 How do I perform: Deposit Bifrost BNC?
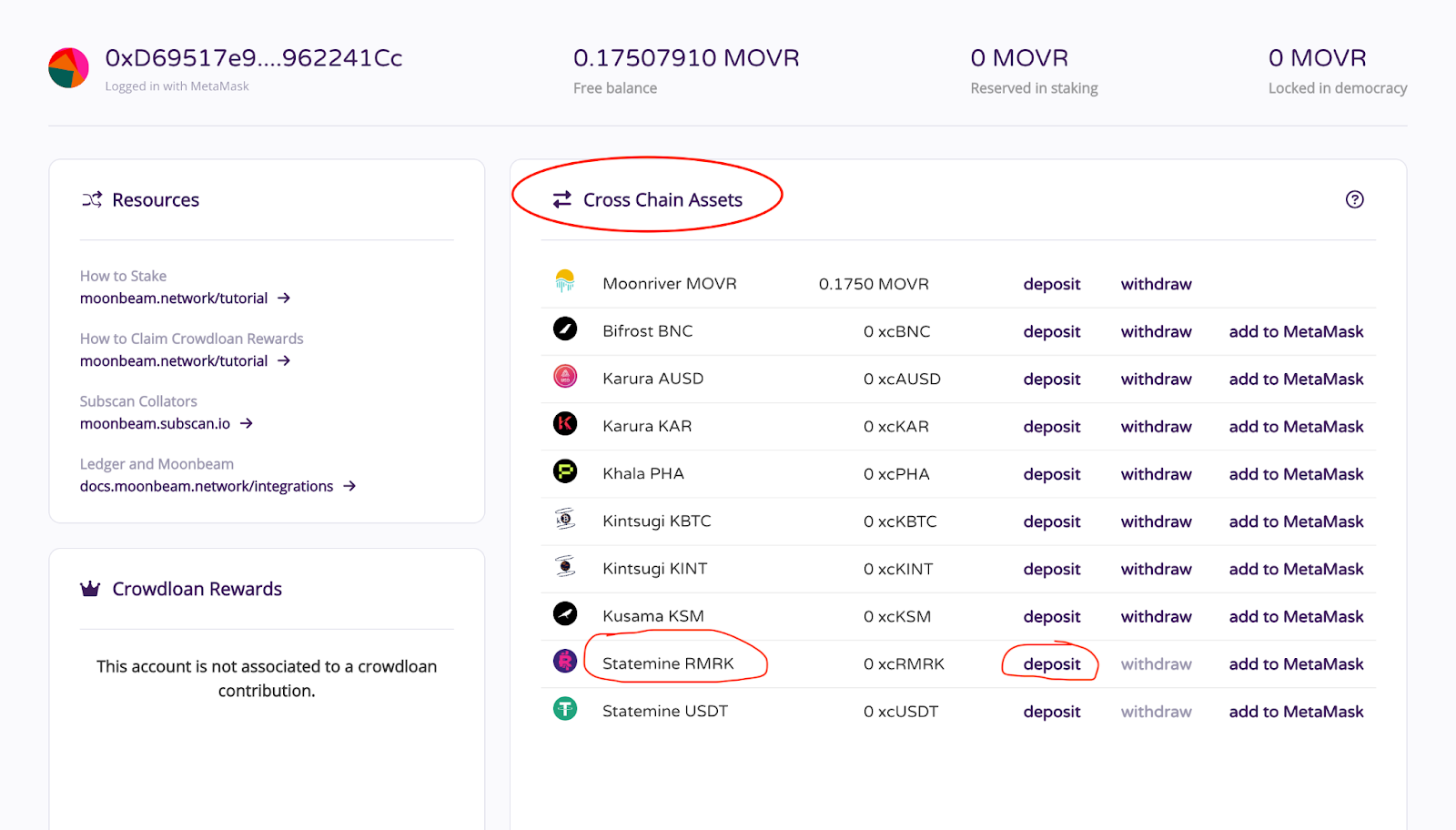(1052, 331)
